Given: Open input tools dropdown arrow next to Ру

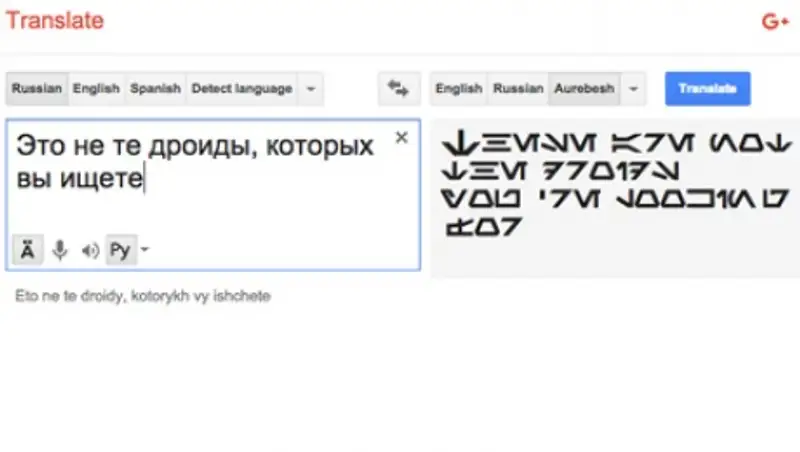Looking at the screenshot, I should [x=145, y=249].
